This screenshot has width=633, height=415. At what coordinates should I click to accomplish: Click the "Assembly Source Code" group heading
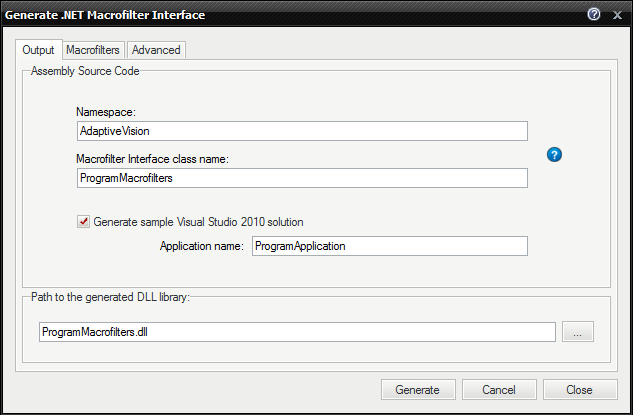click(x=86, y=71)
